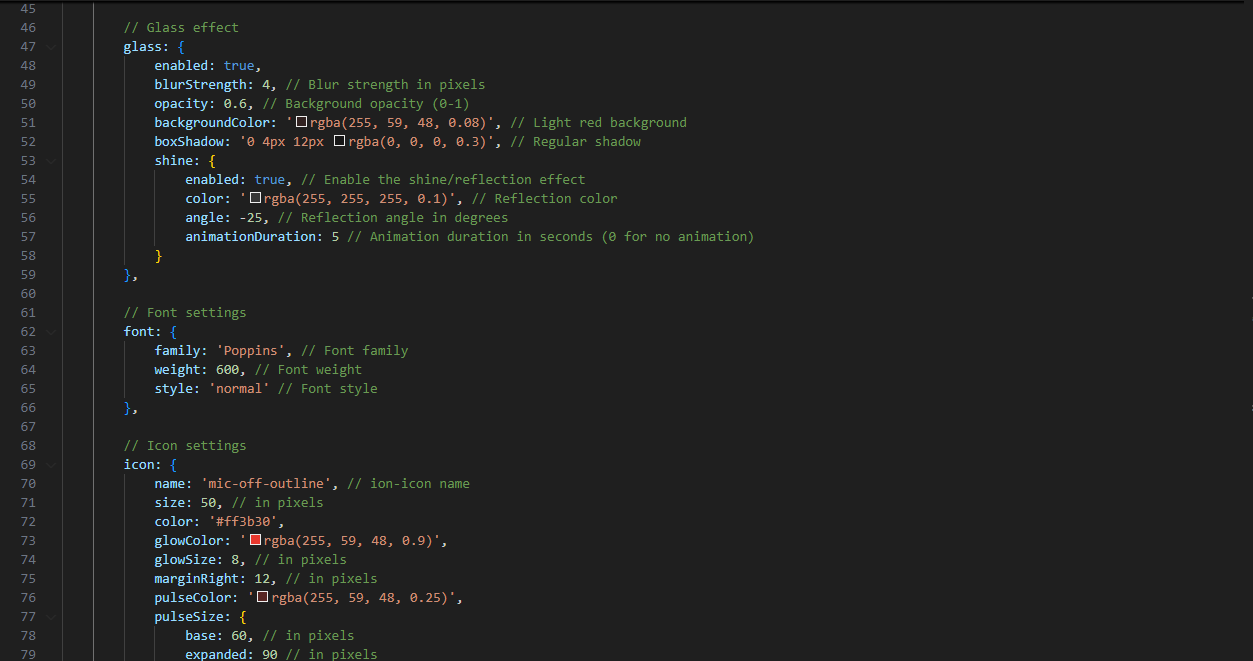
Task: Open pulseColor color swatch
Action: 263,598
